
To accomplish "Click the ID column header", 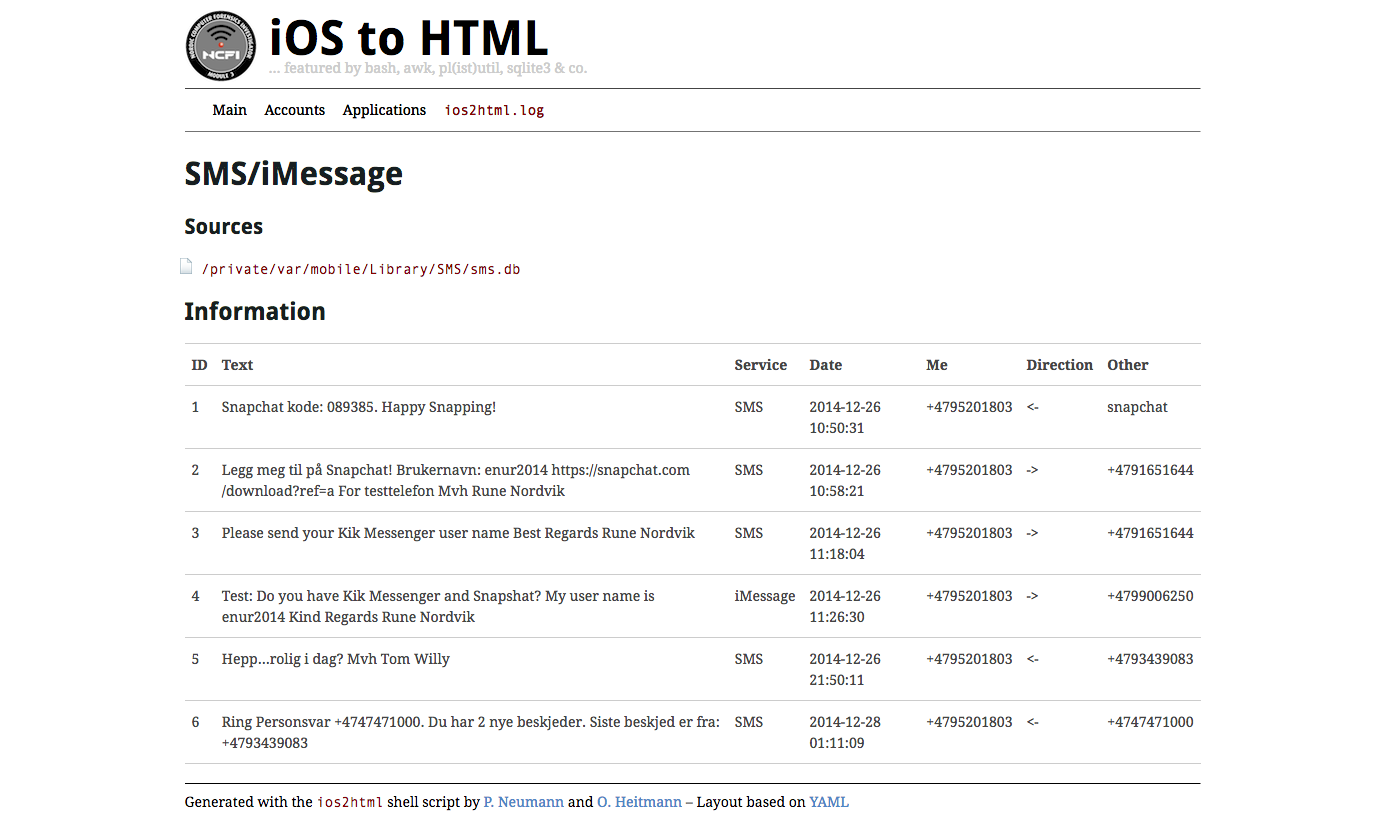I will coord(200,365).
